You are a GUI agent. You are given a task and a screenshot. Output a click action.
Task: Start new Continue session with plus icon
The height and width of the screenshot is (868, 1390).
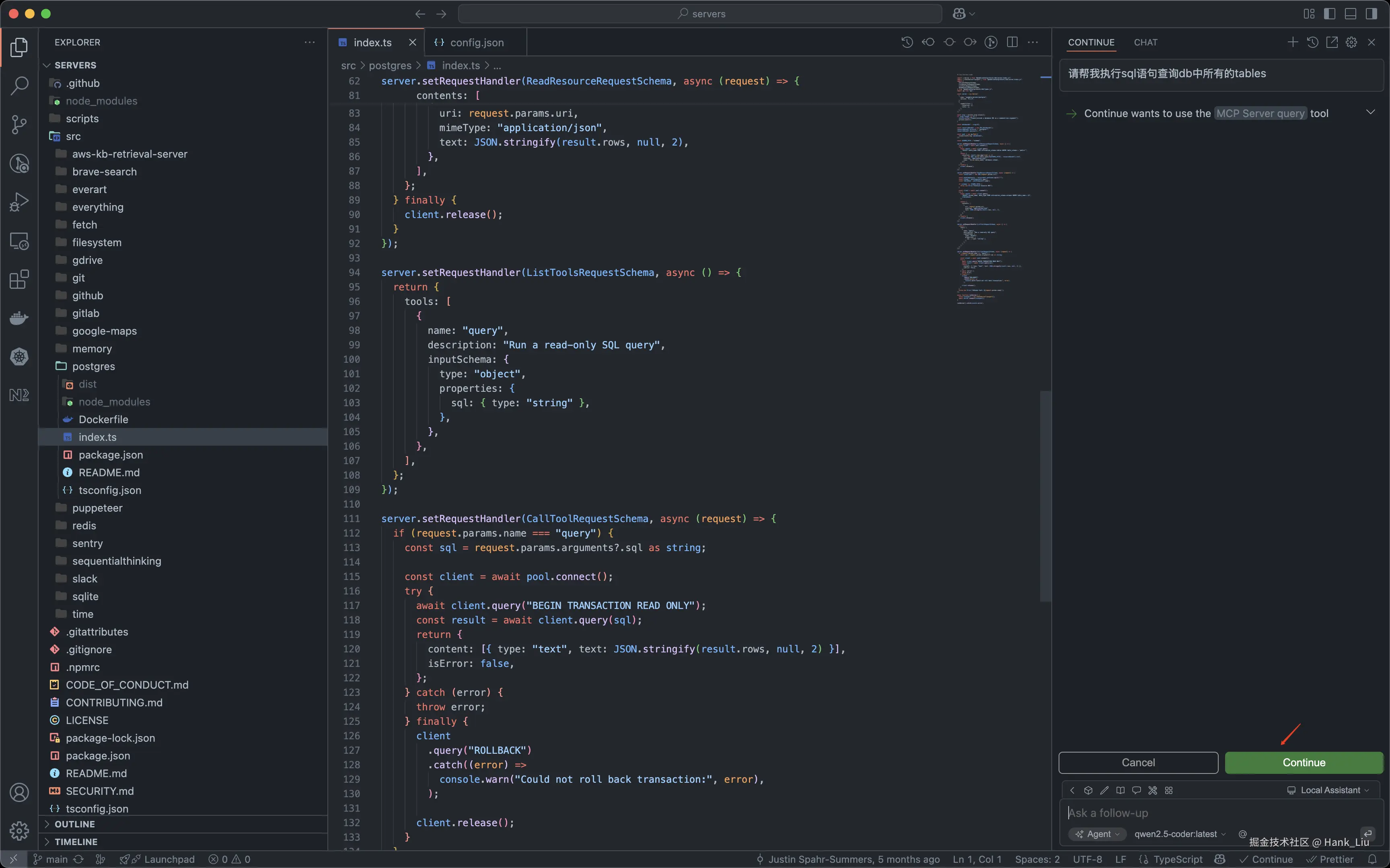pyautogui.click(x=1292, y=43)
